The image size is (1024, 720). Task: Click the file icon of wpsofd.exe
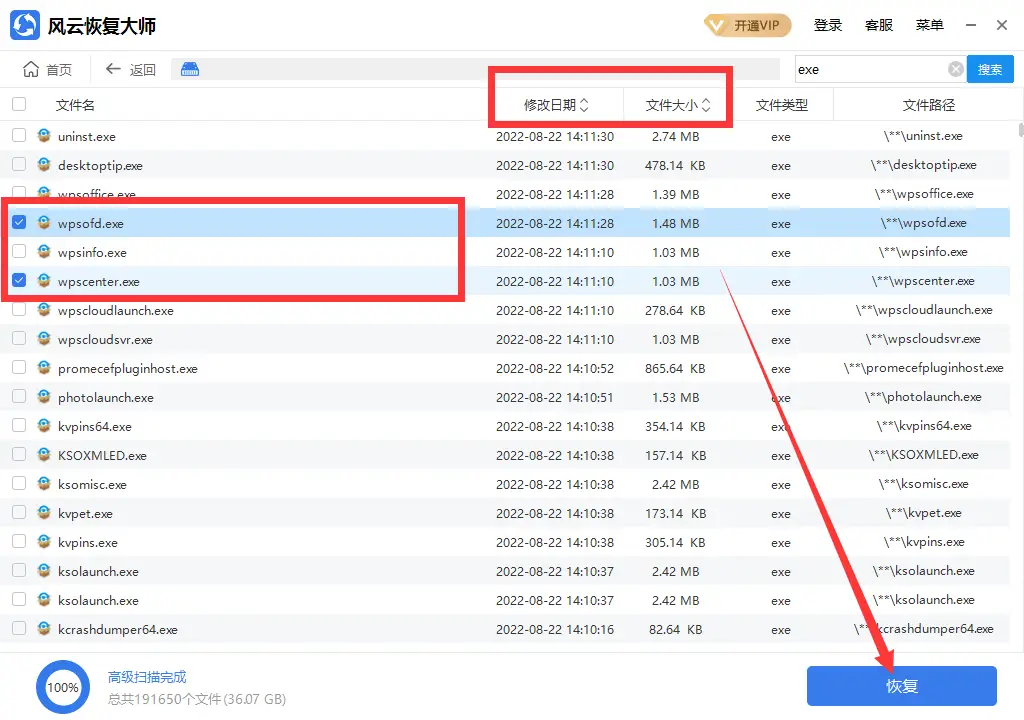pyautogui.click(x=44, y=223)
